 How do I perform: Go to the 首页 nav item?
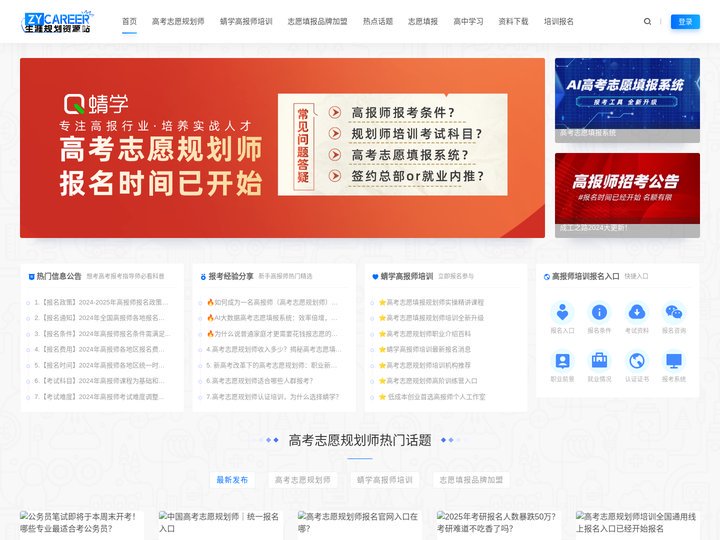129,22
